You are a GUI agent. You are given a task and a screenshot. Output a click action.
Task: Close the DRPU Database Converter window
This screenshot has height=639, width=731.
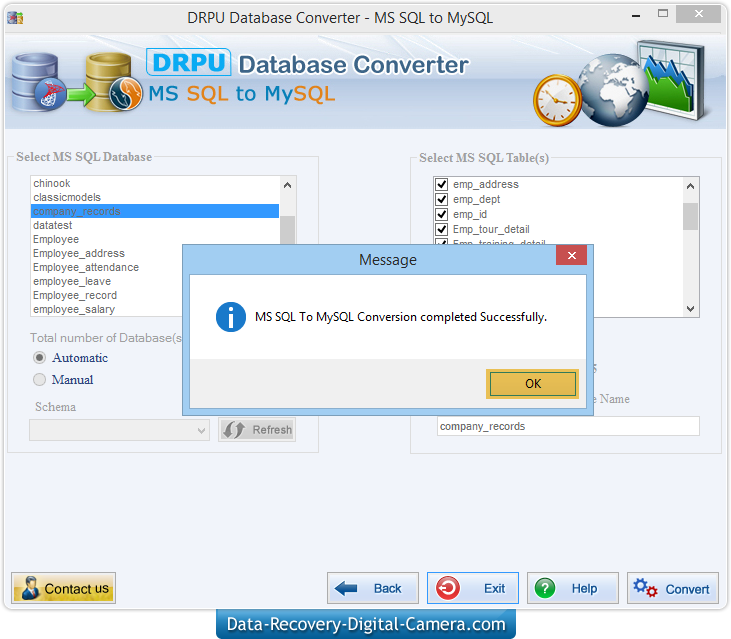698,14
